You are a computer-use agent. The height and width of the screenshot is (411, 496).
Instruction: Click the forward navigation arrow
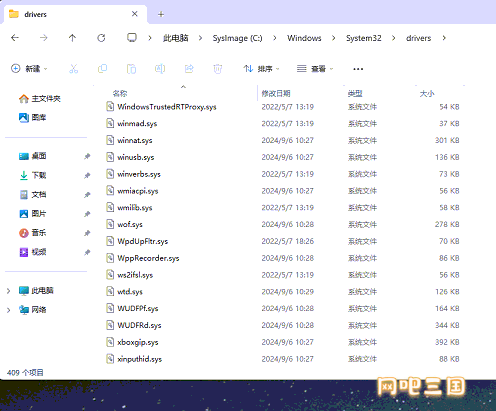click(44, 38)
